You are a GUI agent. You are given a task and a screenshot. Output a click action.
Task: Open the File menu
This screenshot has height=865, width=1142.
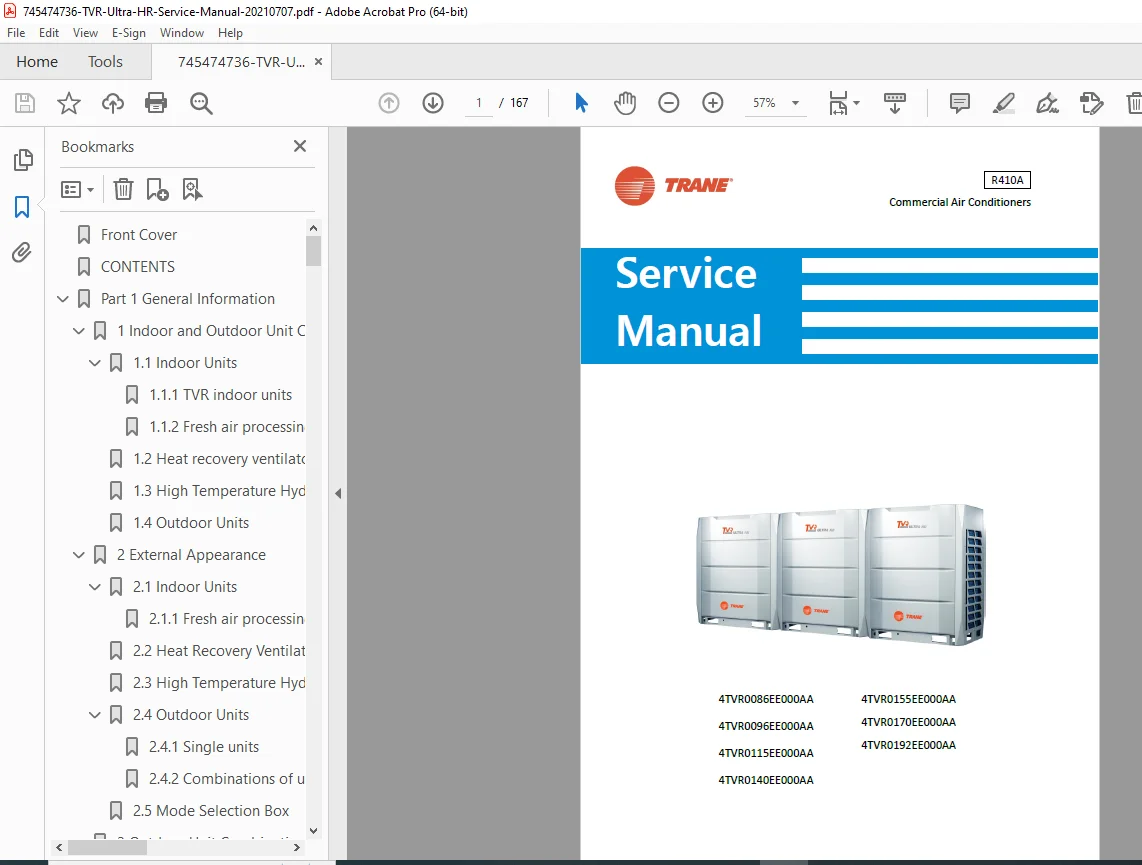16,33
